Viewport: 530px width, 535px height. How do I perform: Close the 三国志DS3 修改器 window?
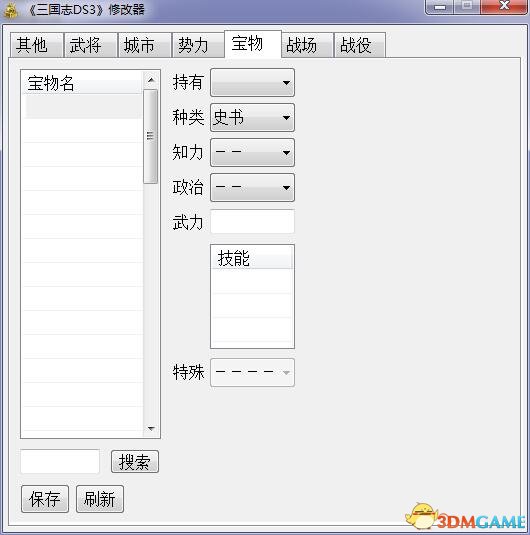click(x=504, y=6)
